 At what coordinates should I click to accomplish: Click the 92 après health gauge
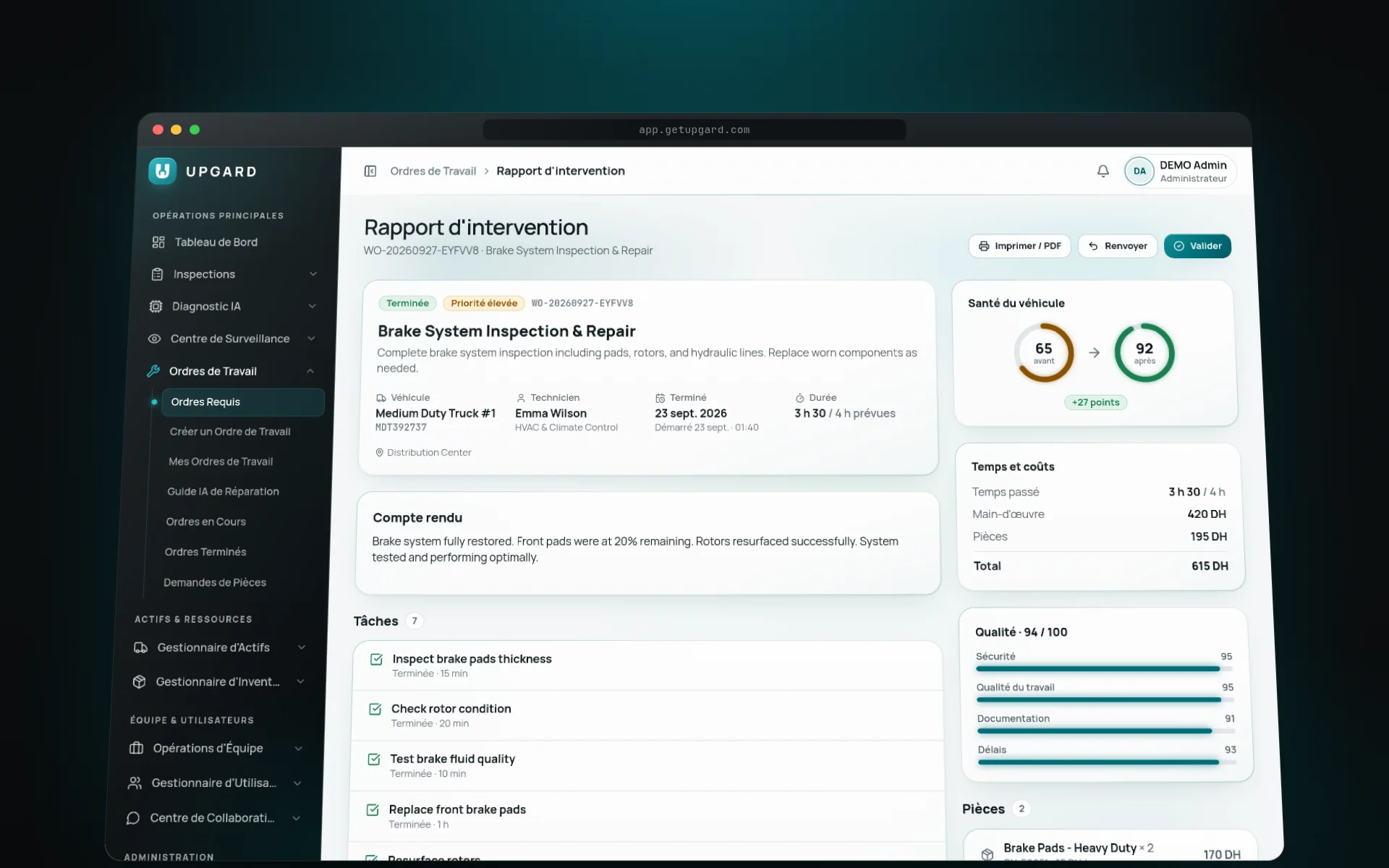click(1144, 353)
